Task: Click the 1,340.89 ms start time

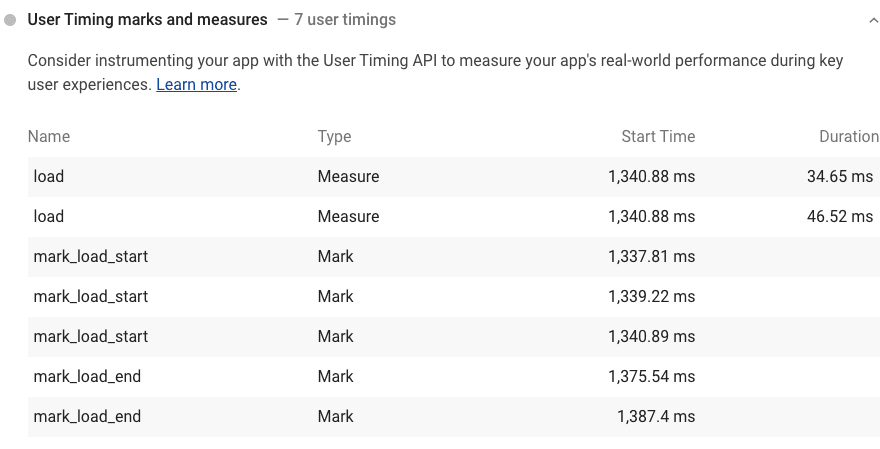Action: (x=651, y=337)
